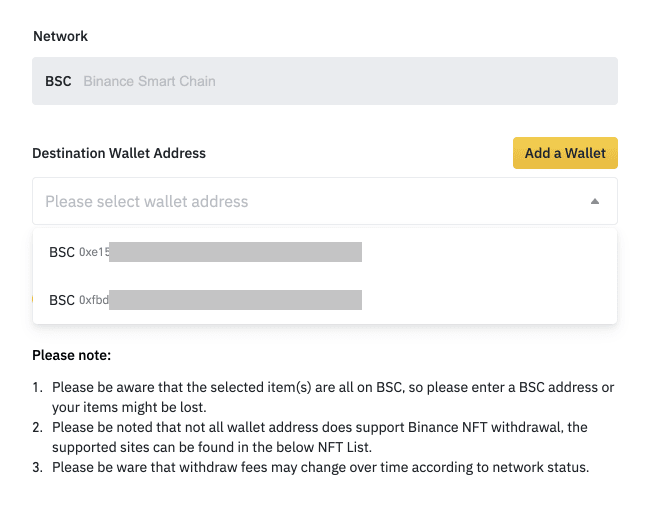Click the 'Binance Smart Chain' text

[149, 81]
